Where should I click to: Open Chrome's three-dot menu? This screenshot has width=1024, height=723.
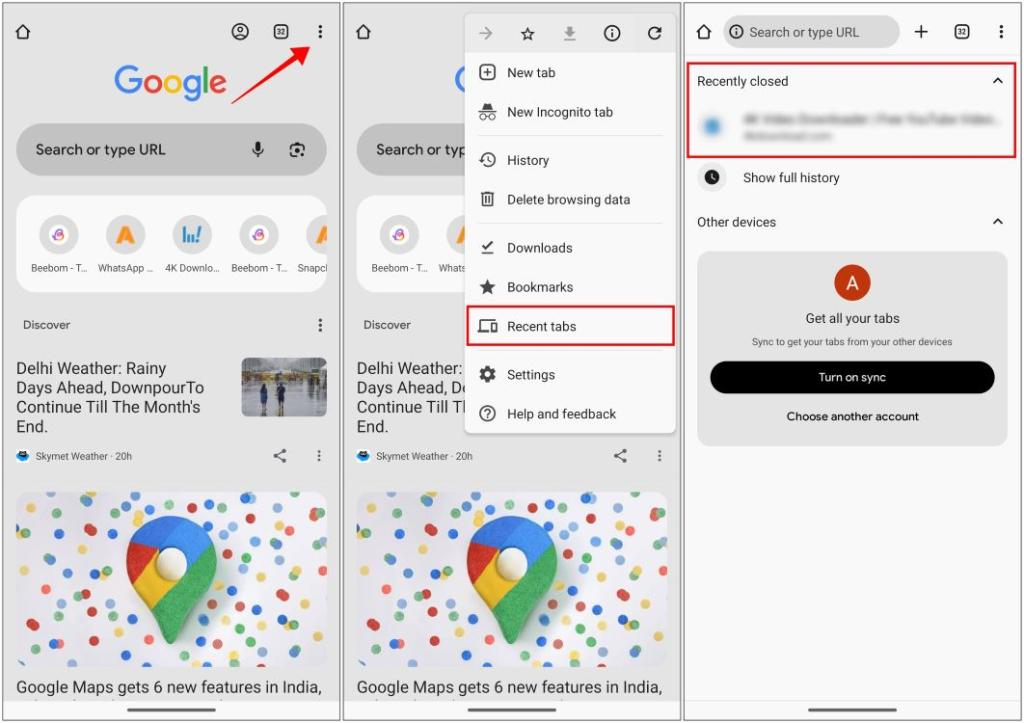click(x=319, y=31)
